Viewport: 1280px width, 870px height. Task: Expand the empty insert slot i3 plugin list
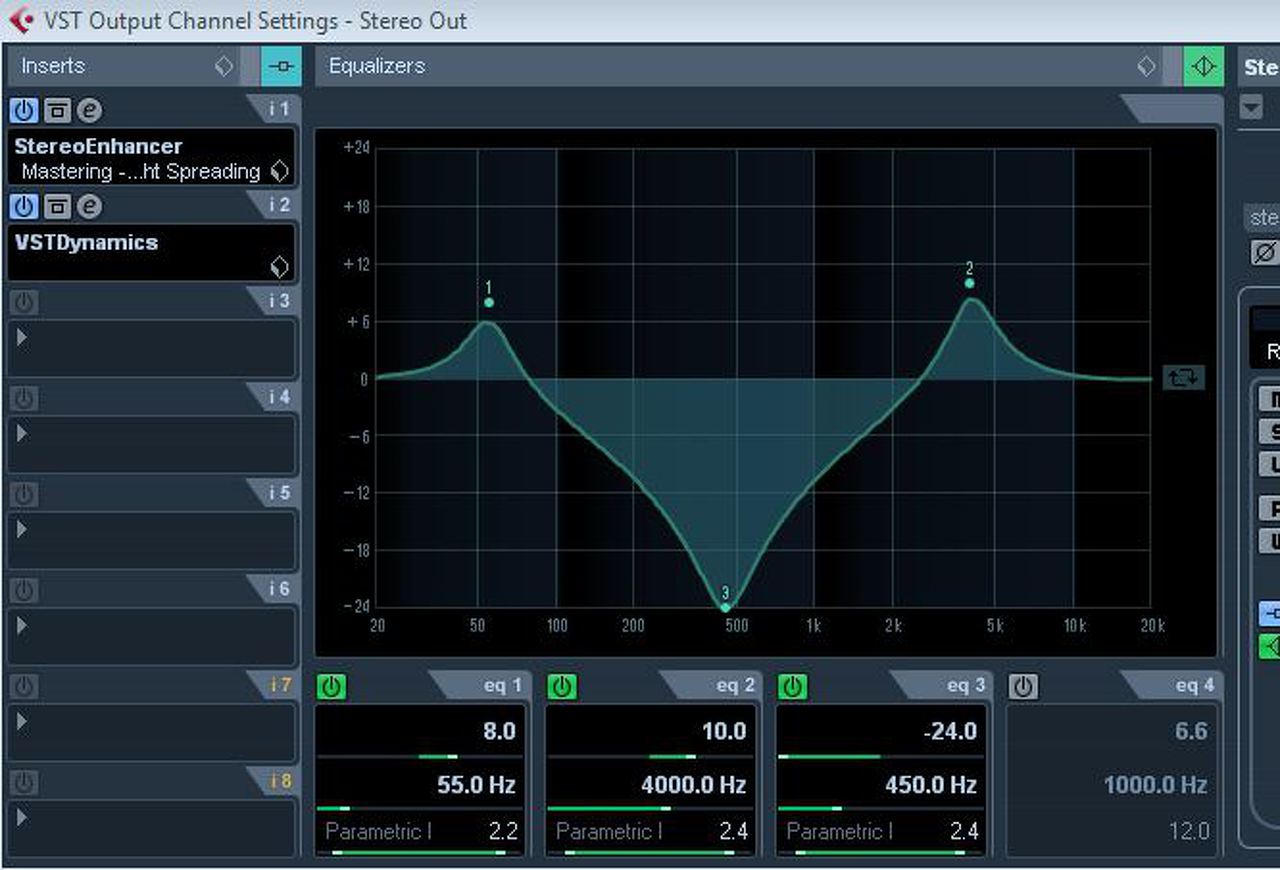click(21, 337)
